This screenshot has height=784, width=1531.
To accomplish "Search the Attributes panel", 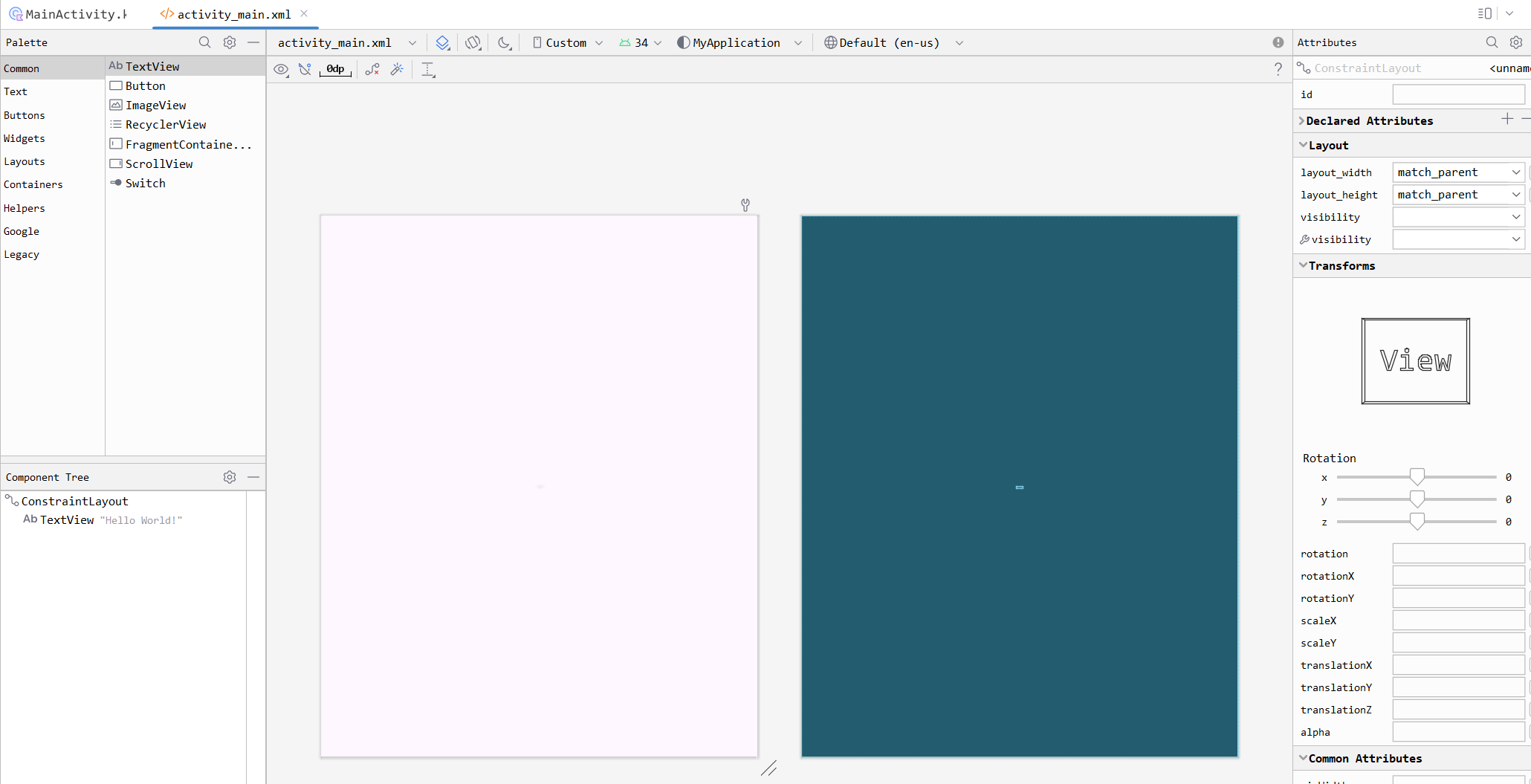I will point(1492,42).
